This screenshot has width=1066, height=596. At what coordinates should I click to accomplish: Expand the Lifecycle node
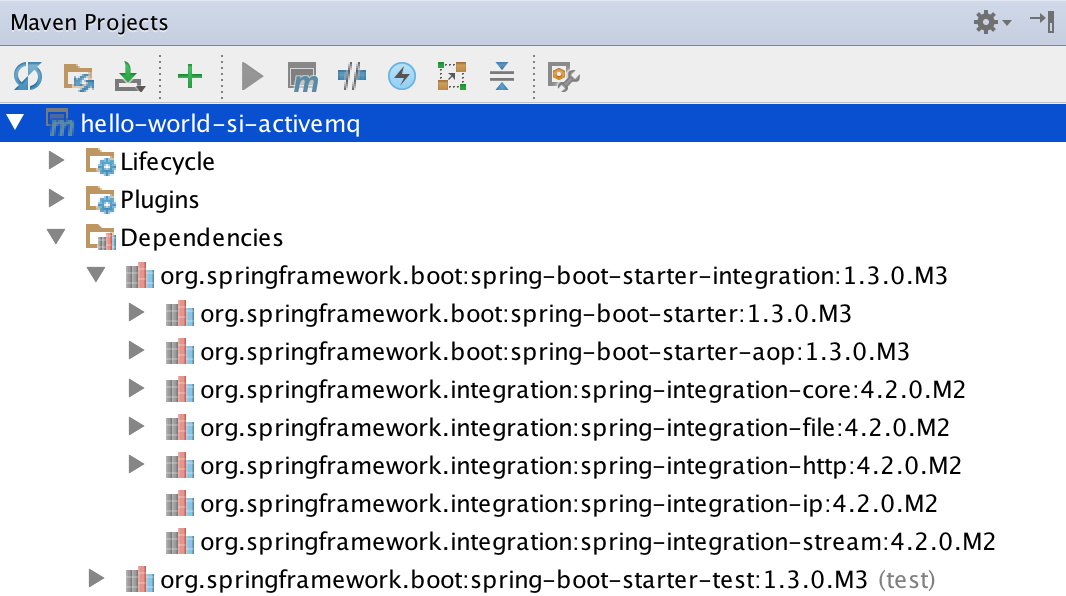pos(56,160)
